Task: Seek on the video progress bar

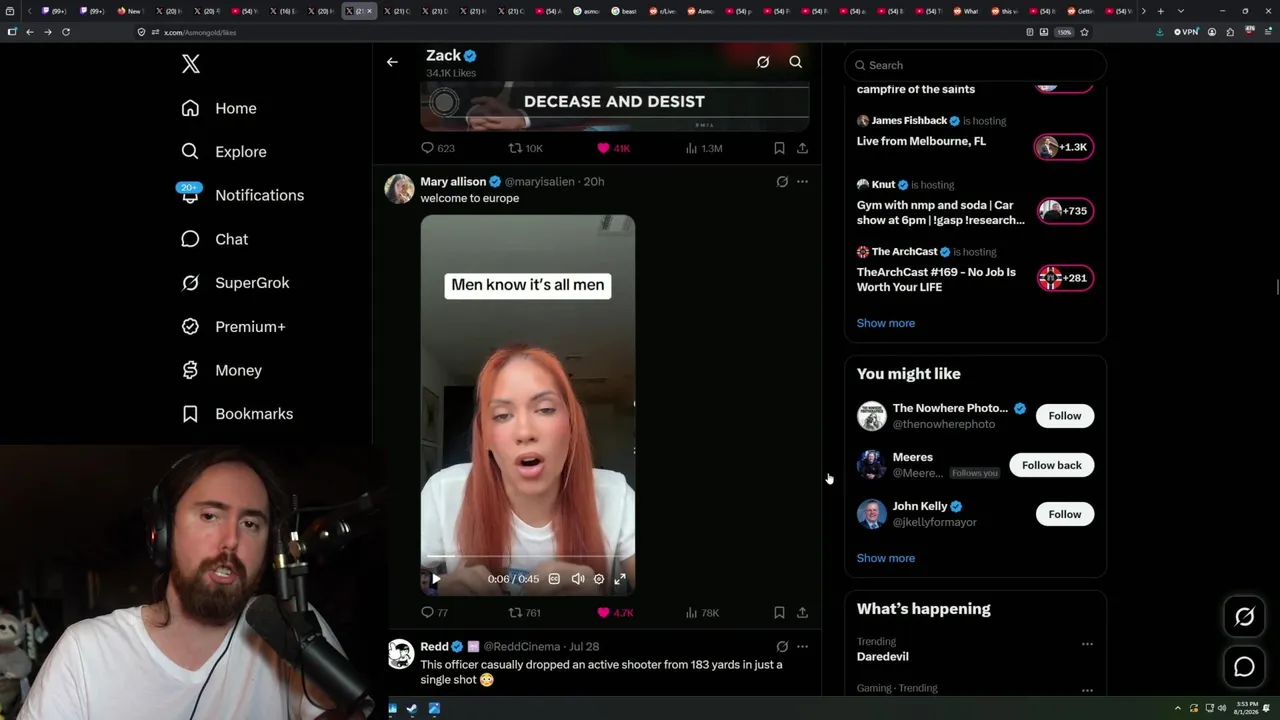Action: [527, 557]
